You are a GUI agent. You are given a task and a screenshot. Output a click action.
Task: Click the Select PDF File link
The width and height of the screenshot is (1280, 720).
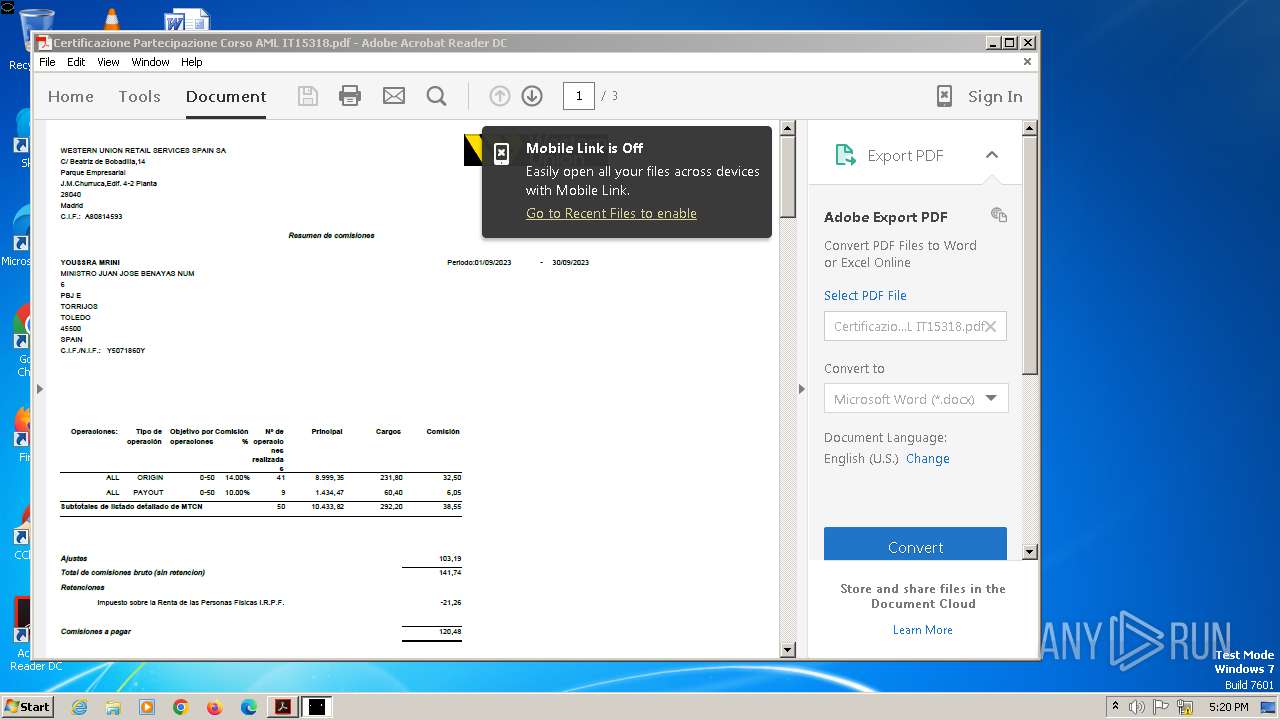click(x=865, y=295)
